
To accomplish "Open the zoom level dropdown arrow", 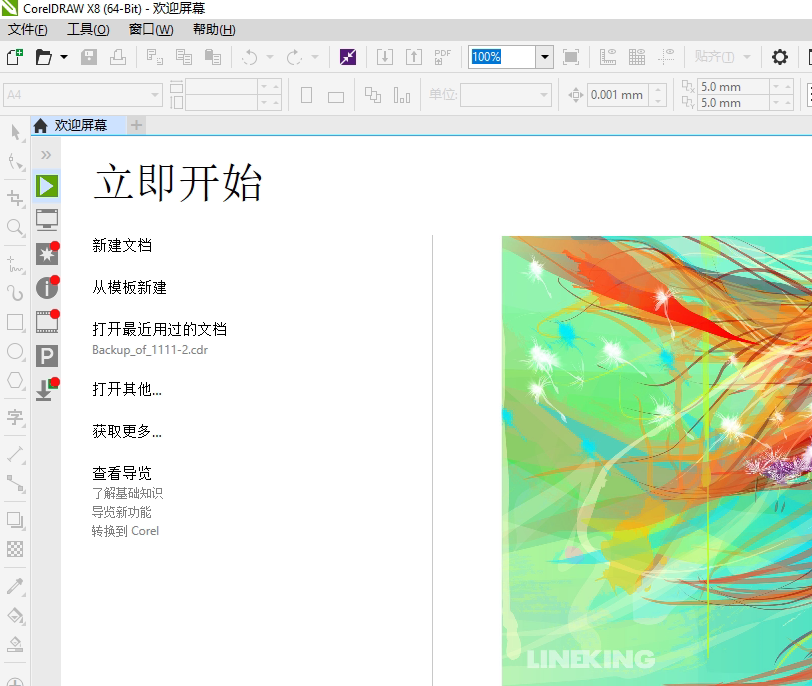I will [545, 57].
